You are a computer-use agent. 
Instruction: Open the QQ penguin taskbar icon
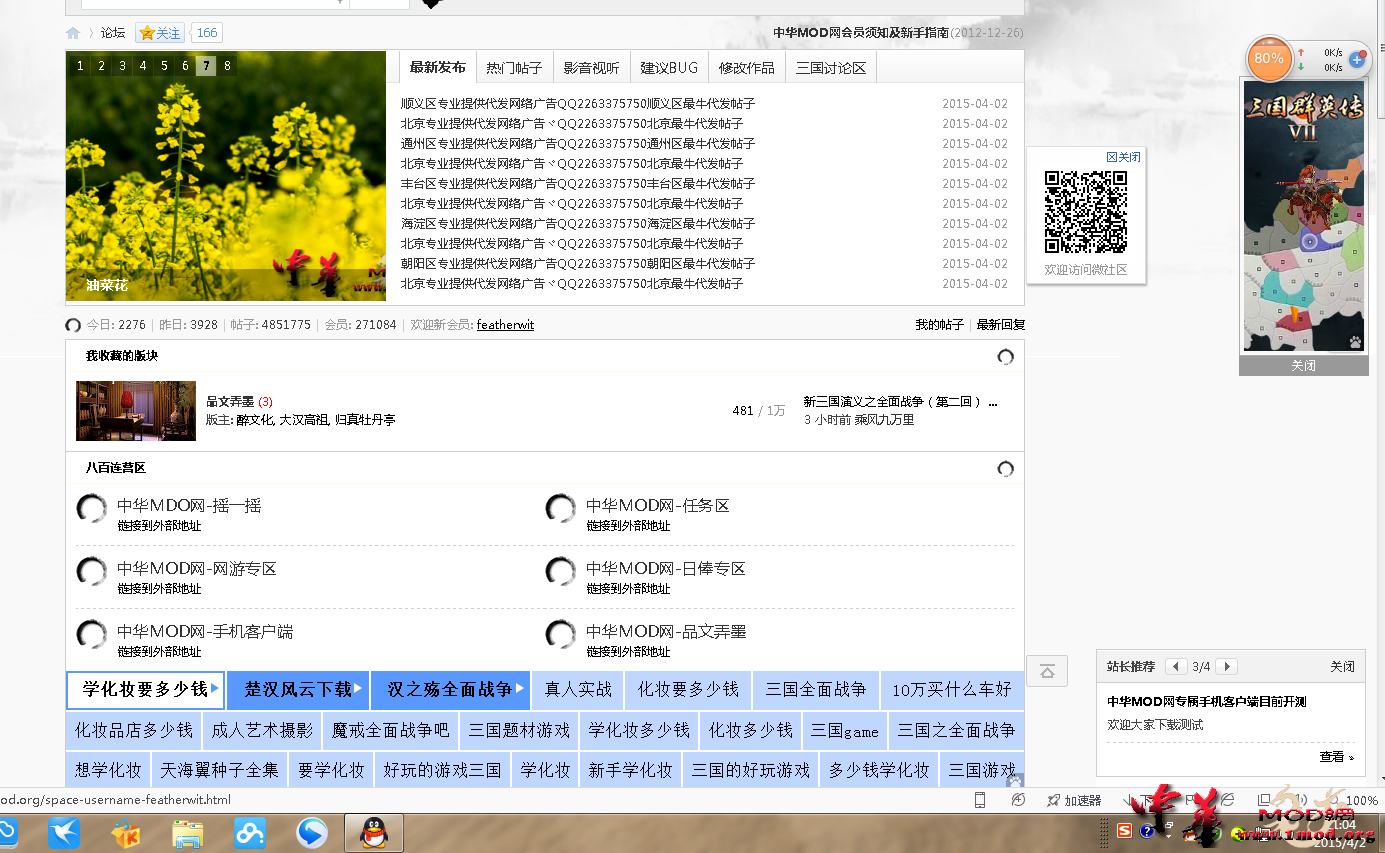point(374,832)
